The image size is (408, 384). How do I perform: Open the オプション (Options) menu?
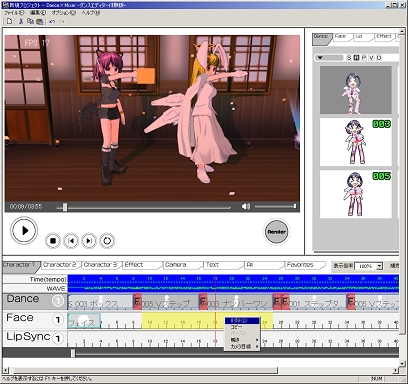pos(64,13)
